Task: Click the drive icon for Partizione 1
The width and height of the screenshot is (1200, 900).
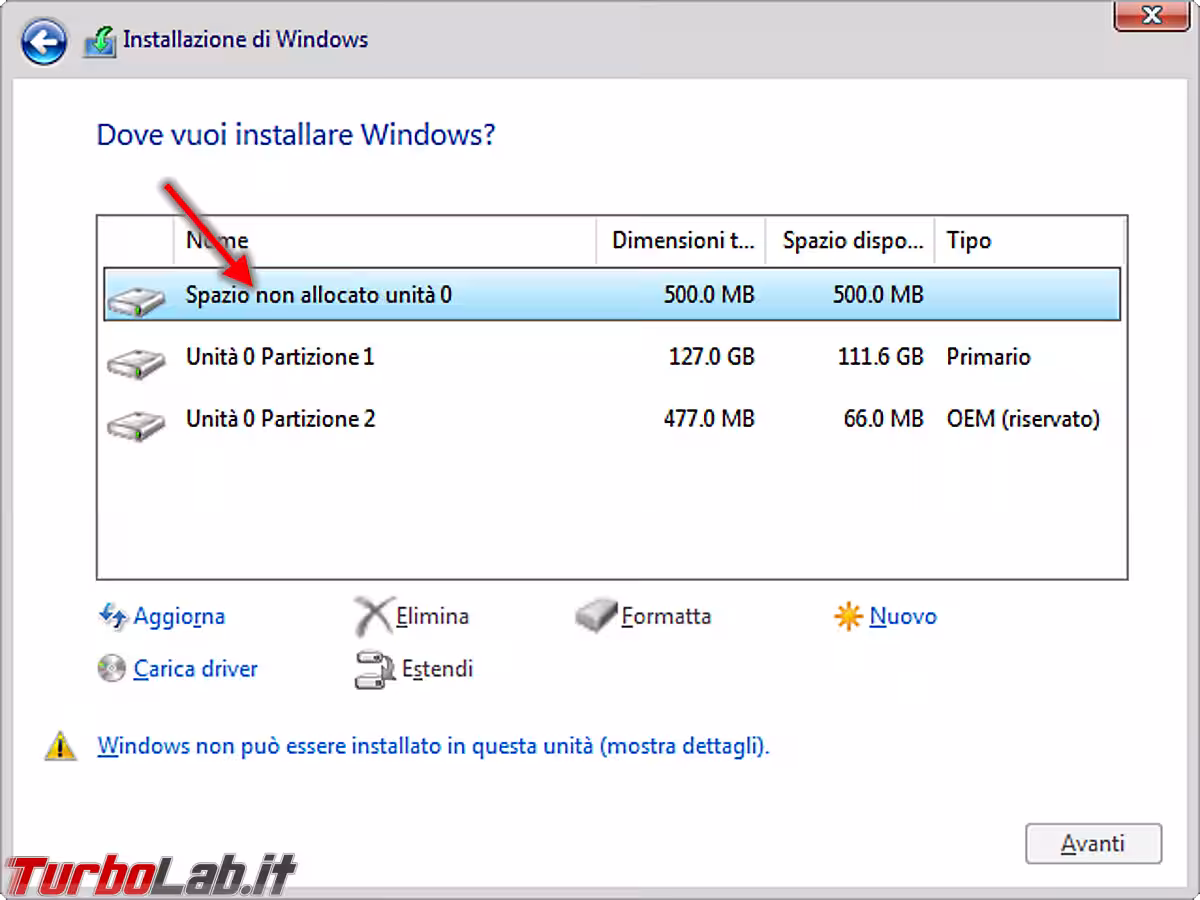Action: (135, 360)
